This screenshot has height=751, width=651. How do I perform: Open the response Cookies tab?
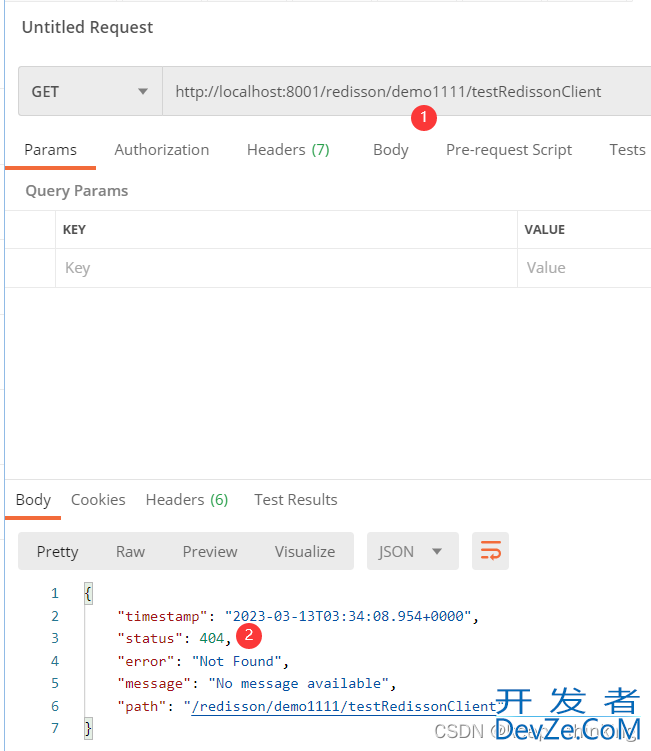98,500
